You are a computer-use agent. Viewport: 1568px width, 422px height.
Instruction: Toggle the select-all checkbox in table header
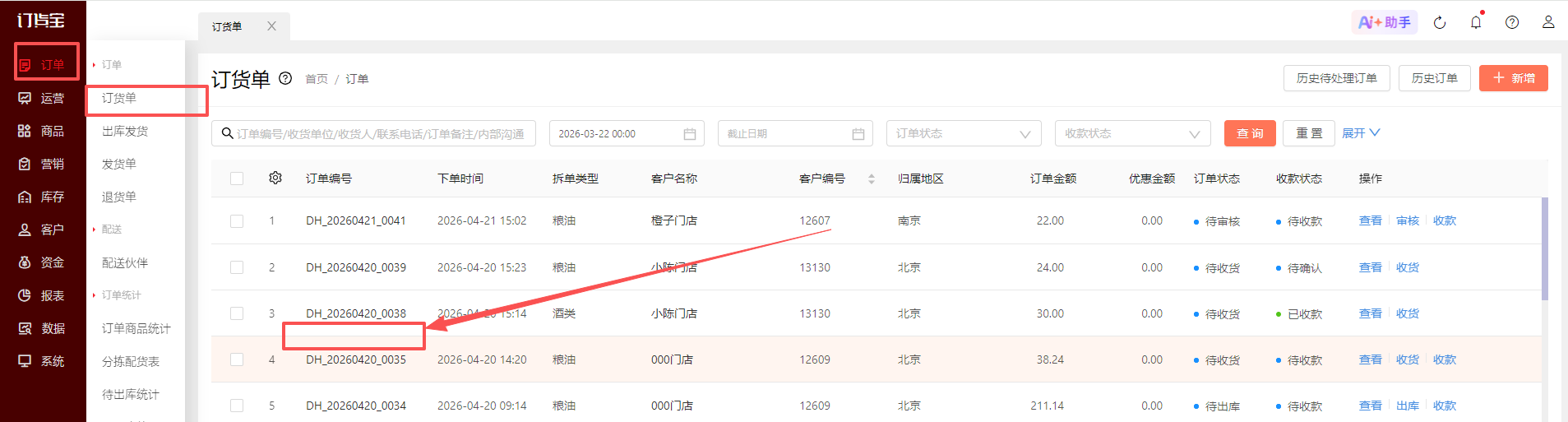(237, 179)
